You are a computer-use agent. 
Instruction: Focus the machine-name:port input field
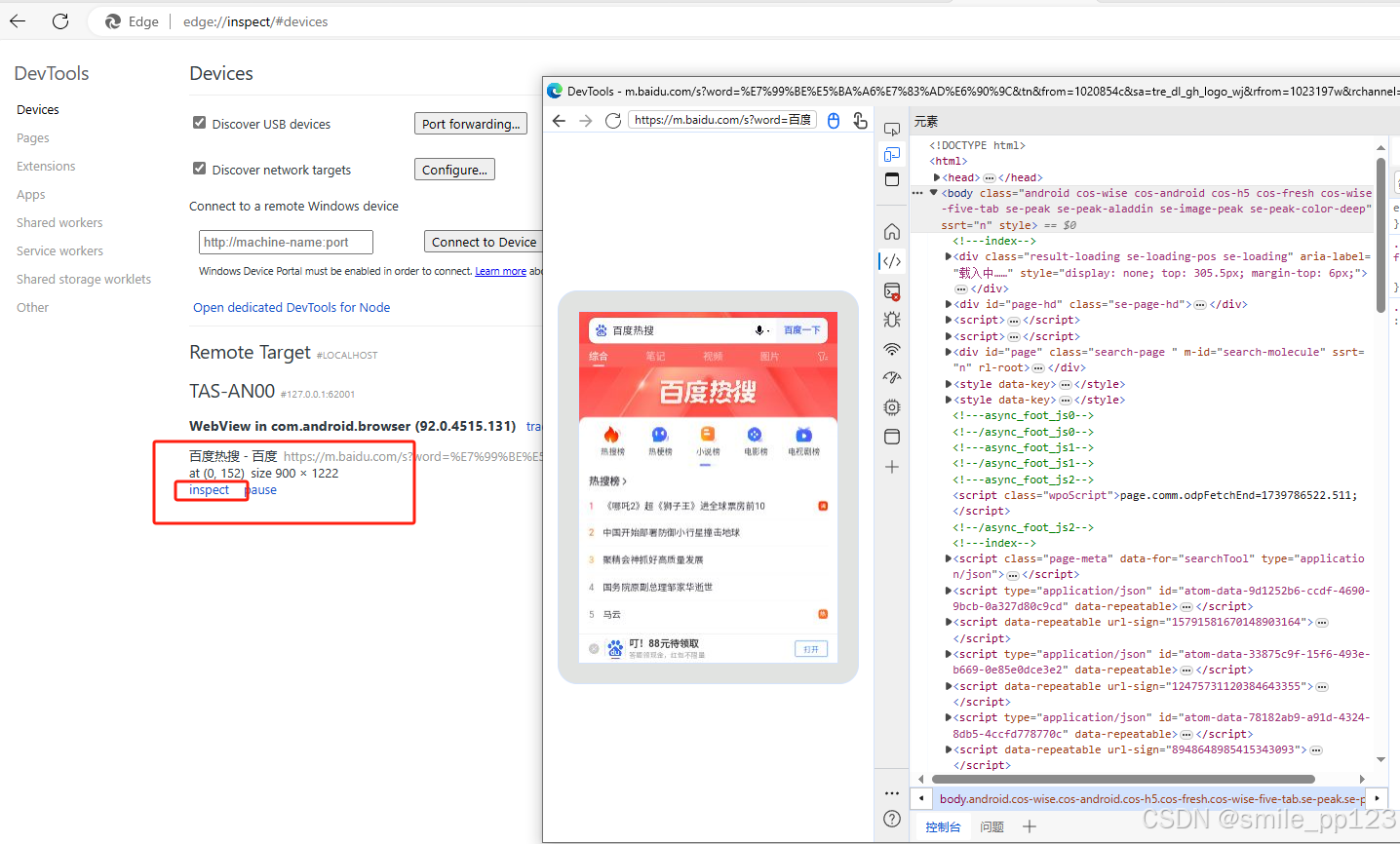click(286, 242)
